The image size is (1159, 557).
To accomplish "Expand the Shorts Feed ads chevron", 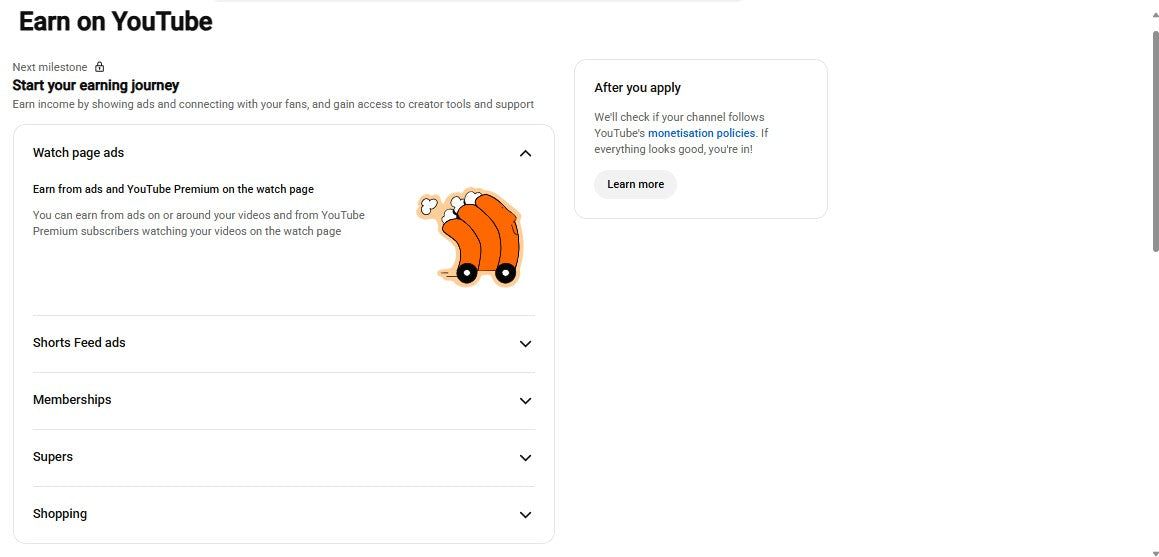I will [526, 344].
